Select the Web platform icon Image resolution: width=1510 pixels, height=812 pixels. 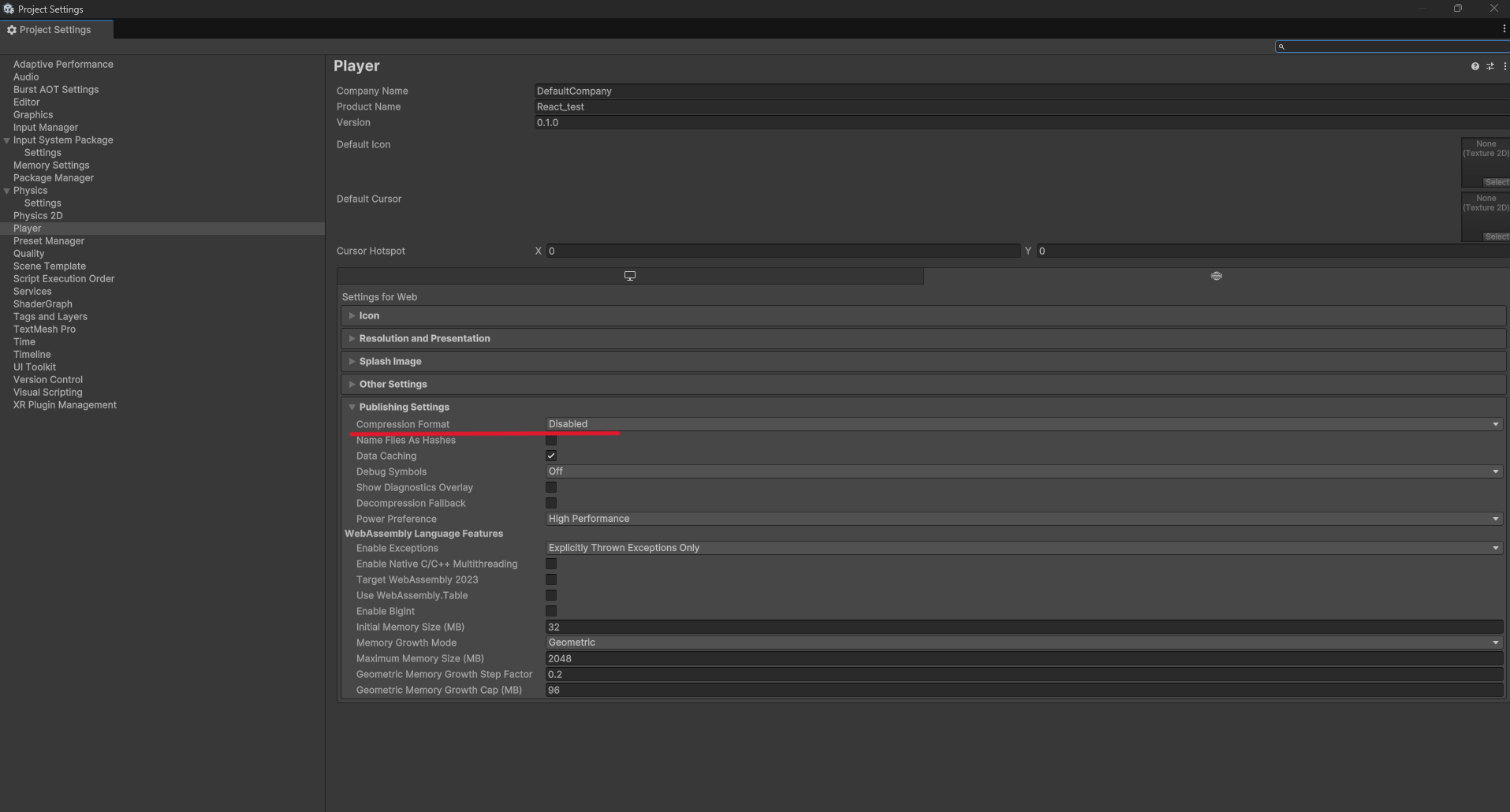[1216, 275]
